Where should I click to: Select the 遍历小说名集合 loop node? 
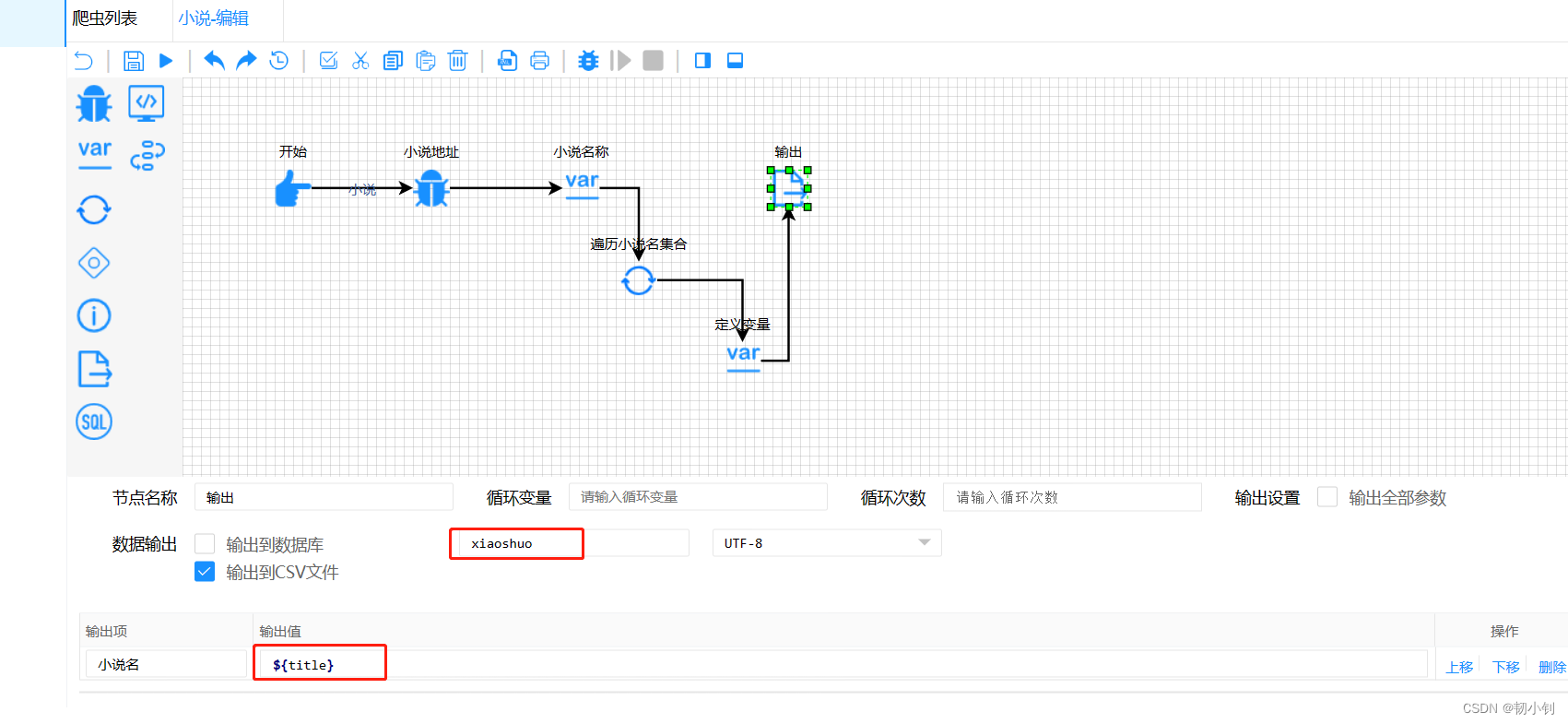click(x=638, y=280)
